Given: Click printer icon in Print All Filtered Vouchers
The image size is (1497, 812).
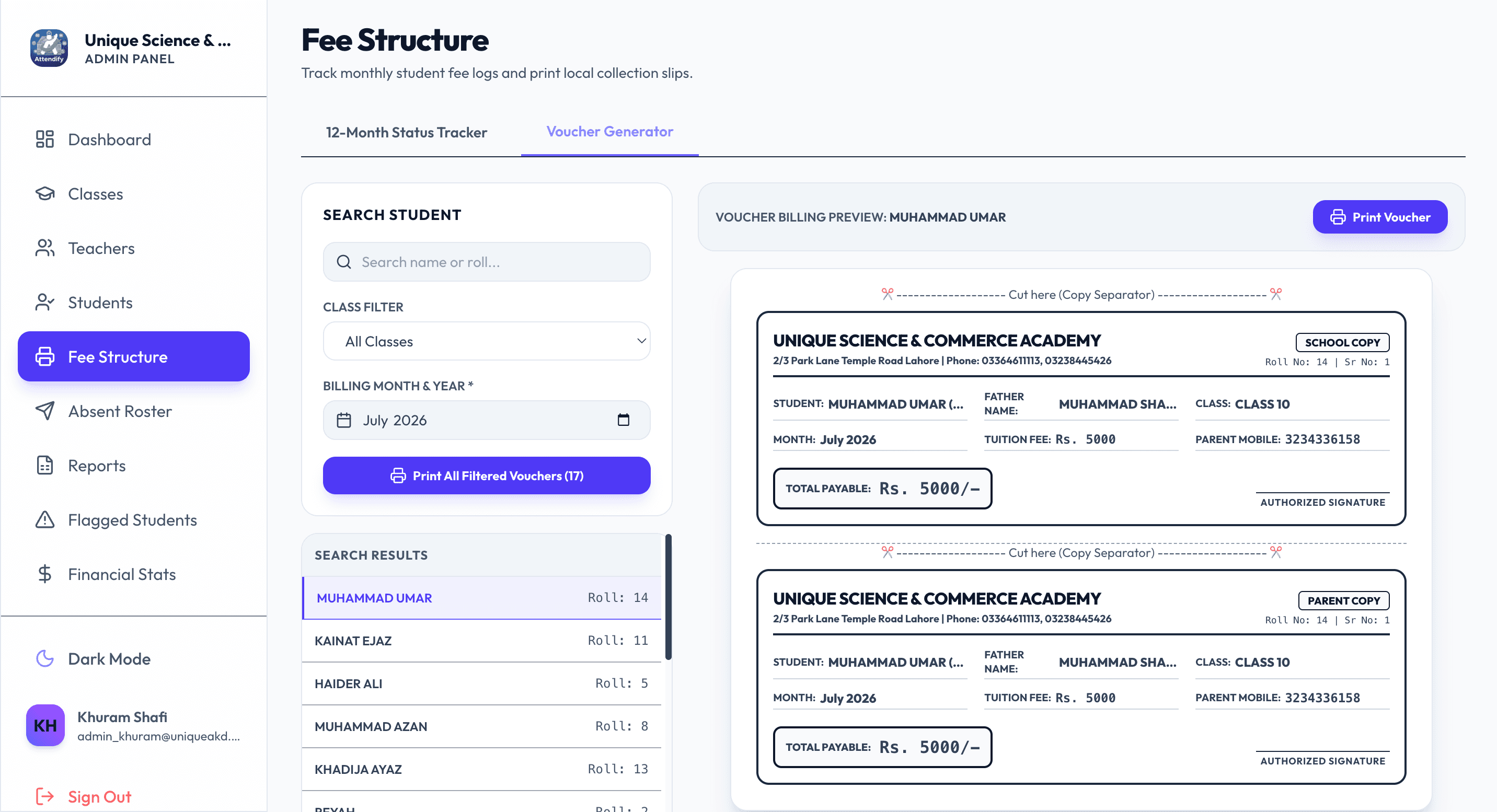Looking at the screenshot, I should point(398,475).
